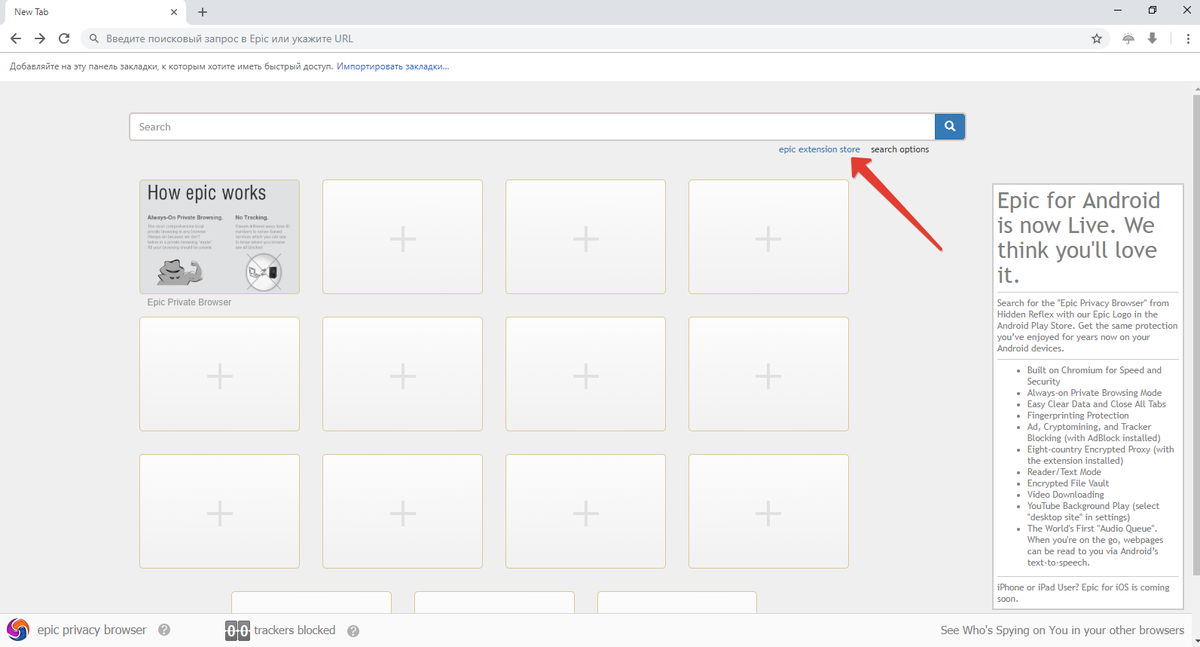Click the forward navigation arrow
The image size is (1200, 647).
tap(40, 39)
